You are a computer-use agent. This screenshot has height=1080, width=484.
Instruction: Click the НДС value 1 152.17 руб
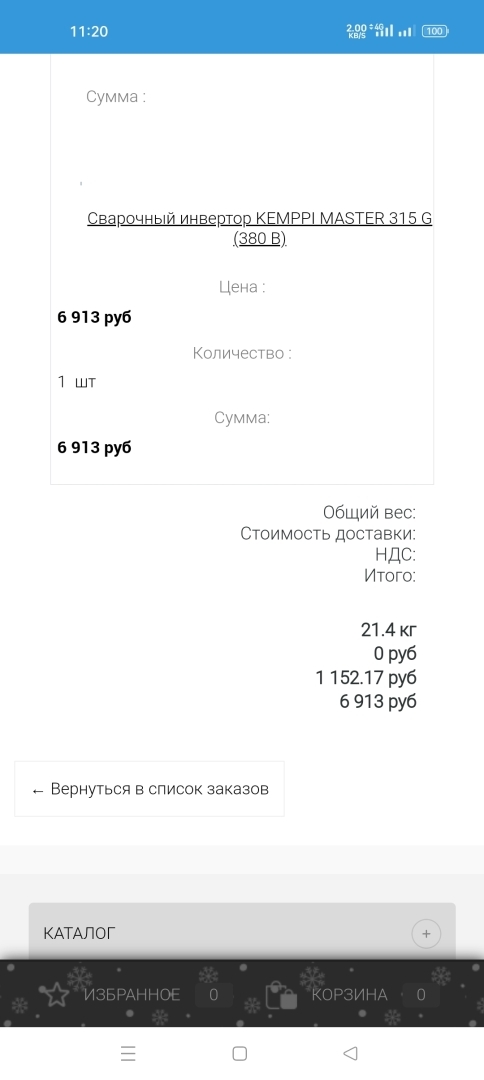[366, 678]
